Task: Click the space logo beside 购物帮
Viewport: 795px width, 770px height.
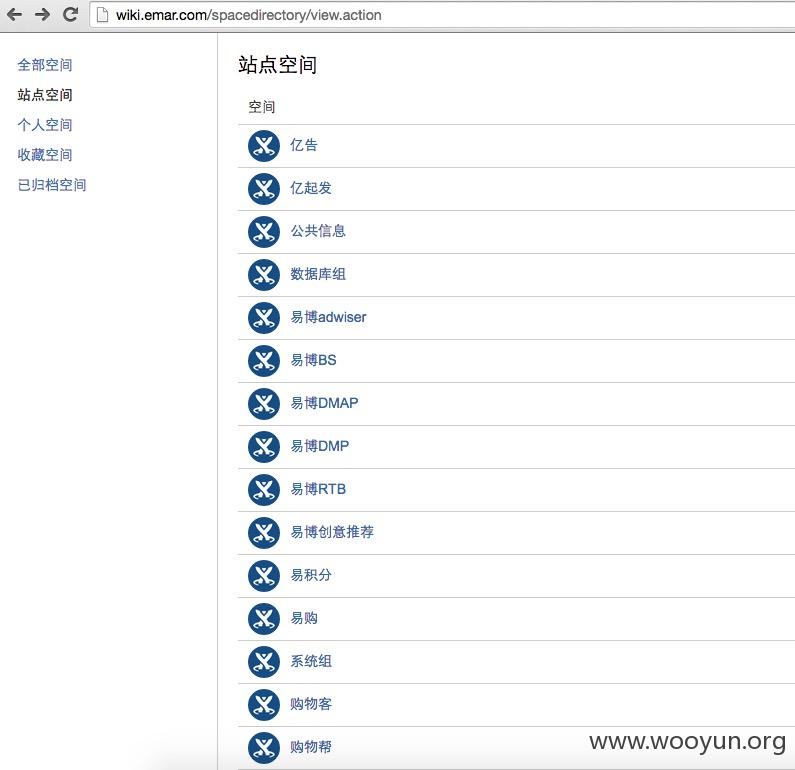Action: tap(264, 748)
